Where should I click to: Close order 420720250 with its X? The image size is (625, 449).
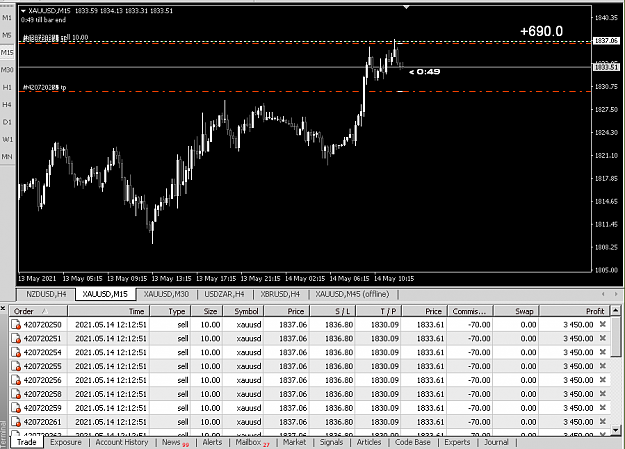(603, 324)
